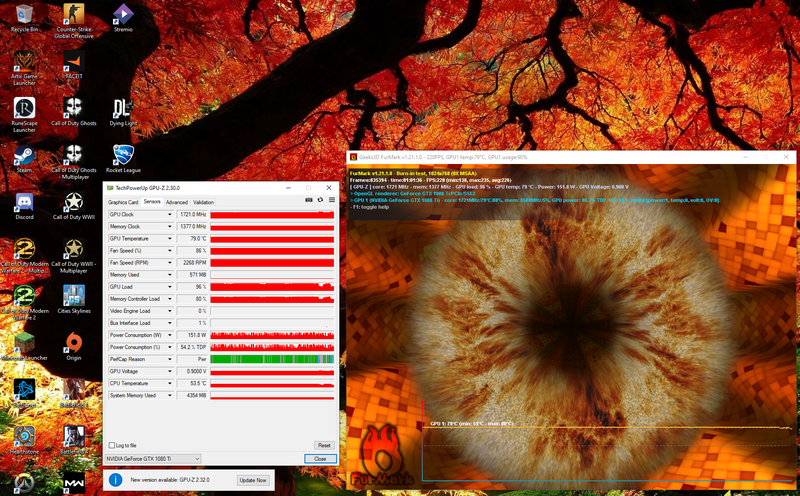The image size is (800, 496).
Task: Launch the Origin desktop shortcut
Action: pyautogui.click(x=73, y=346)
